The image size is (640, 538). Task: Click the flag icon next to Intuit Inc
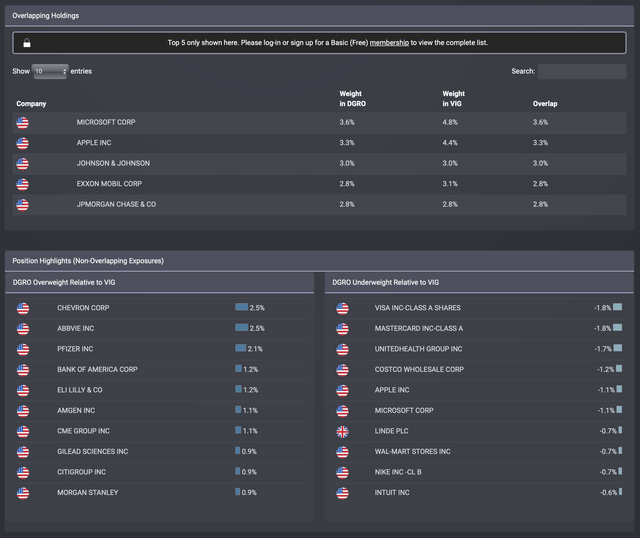[x=342, y=493]
